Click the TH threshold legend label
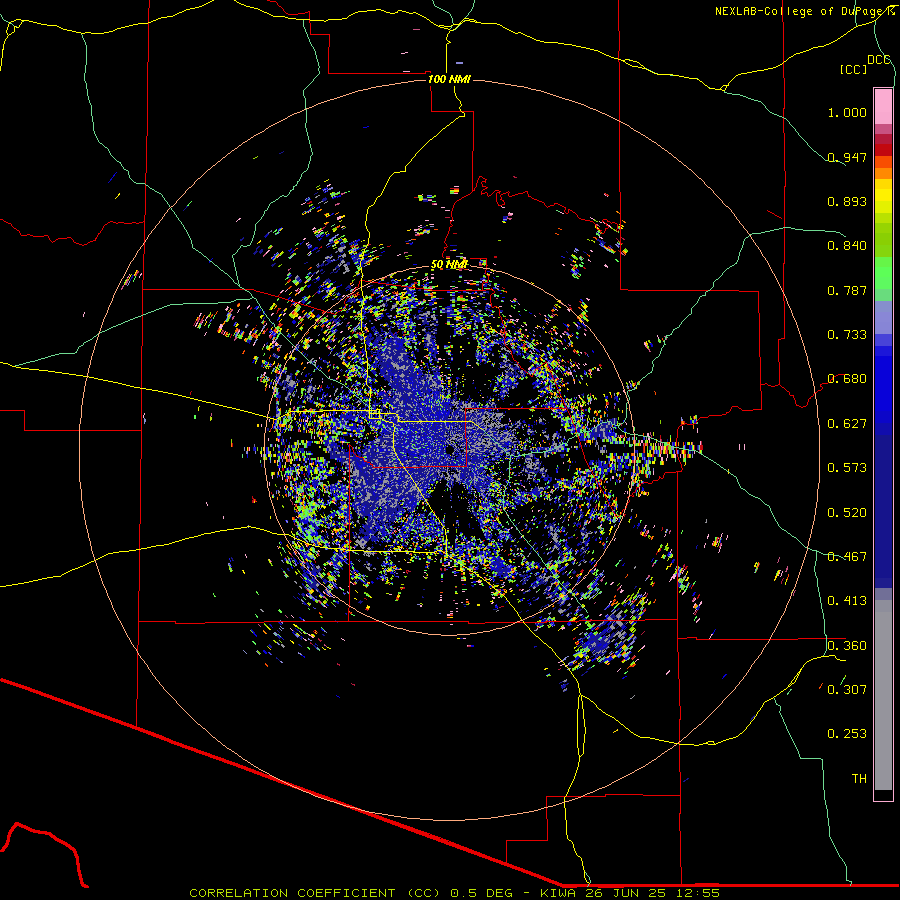900x900 pixels. [859, 779]
